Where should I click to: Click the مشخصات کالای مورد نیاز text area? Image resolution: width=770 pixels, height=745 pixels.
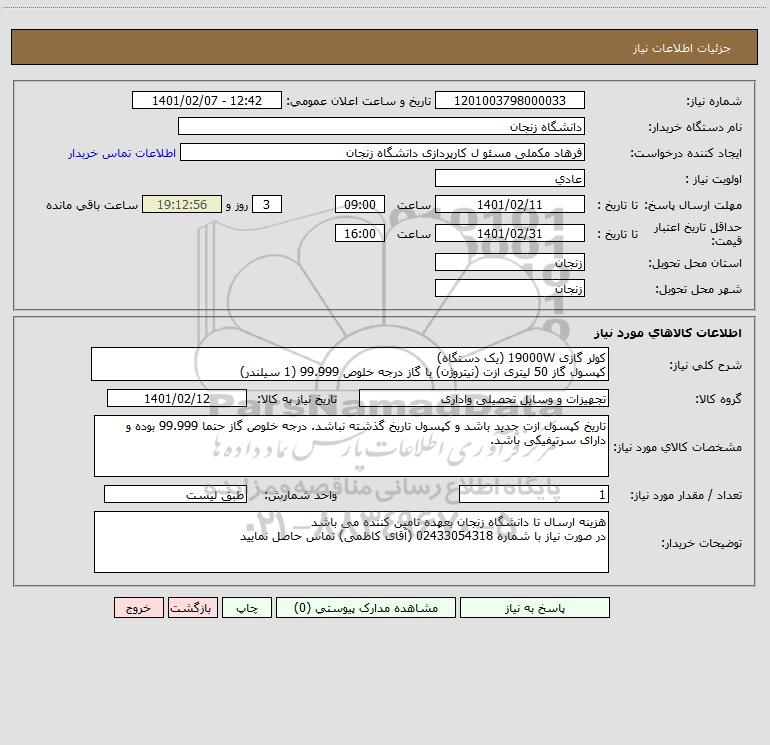click(351, 446)
